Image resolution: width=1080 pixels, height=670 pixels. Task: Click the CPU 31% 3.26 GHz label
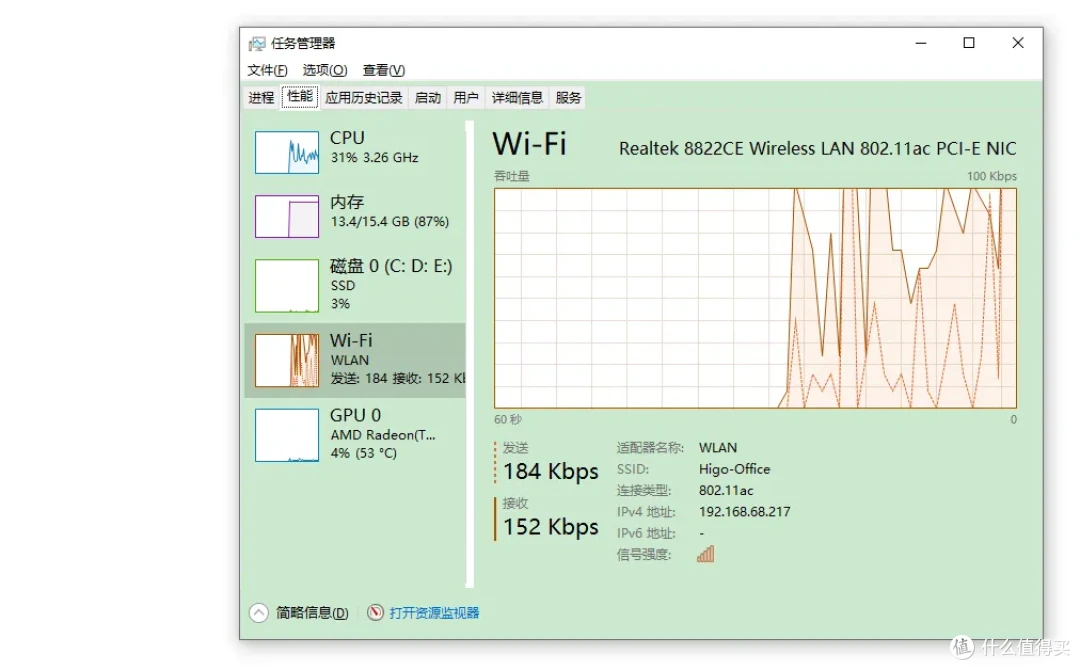coord(374,158)
